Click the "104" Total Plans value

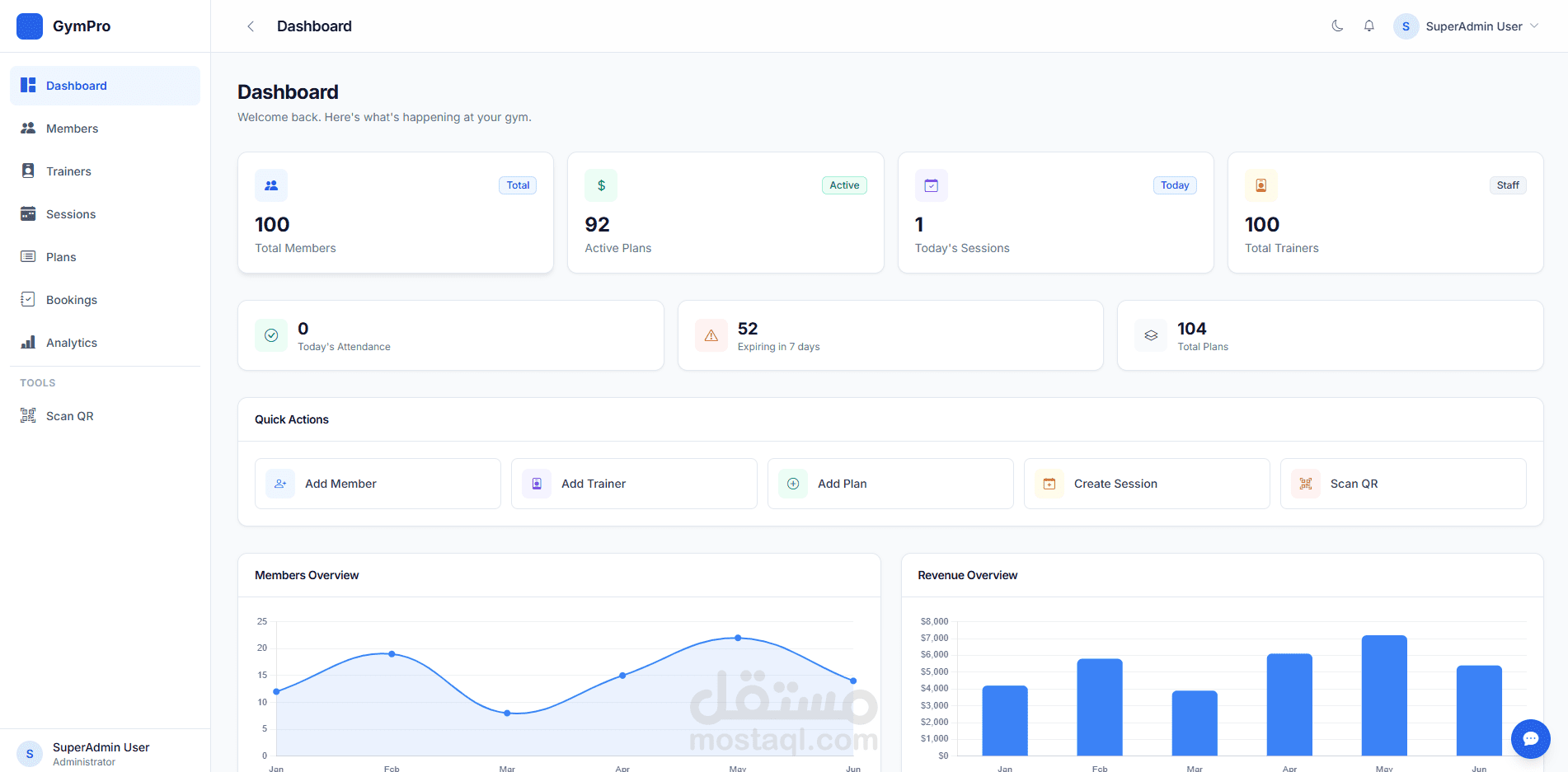pos(1191,329)
